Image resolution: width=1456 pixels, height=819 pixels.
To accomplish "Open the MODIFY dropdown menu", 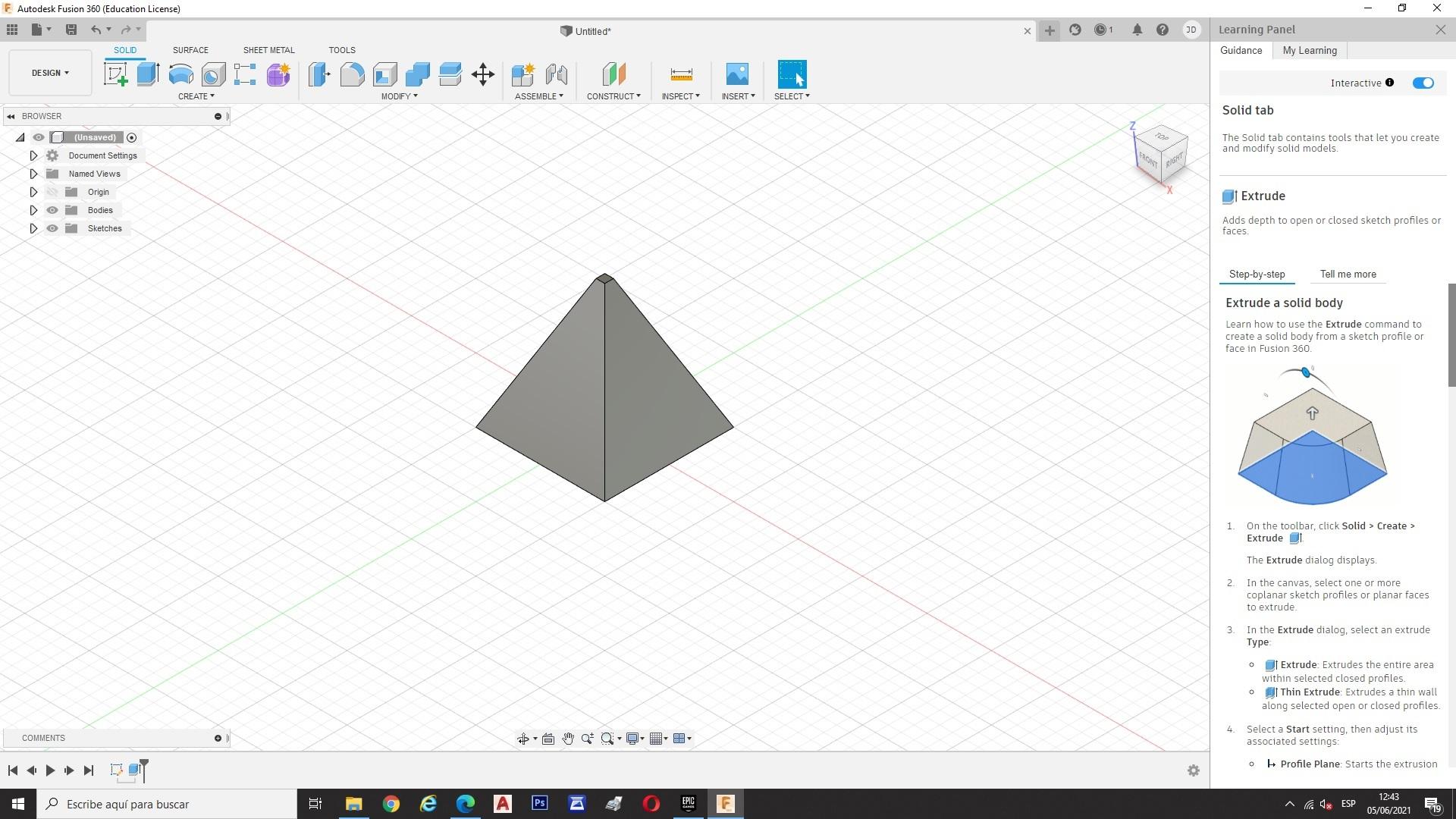I will click(x=399, y=96).
